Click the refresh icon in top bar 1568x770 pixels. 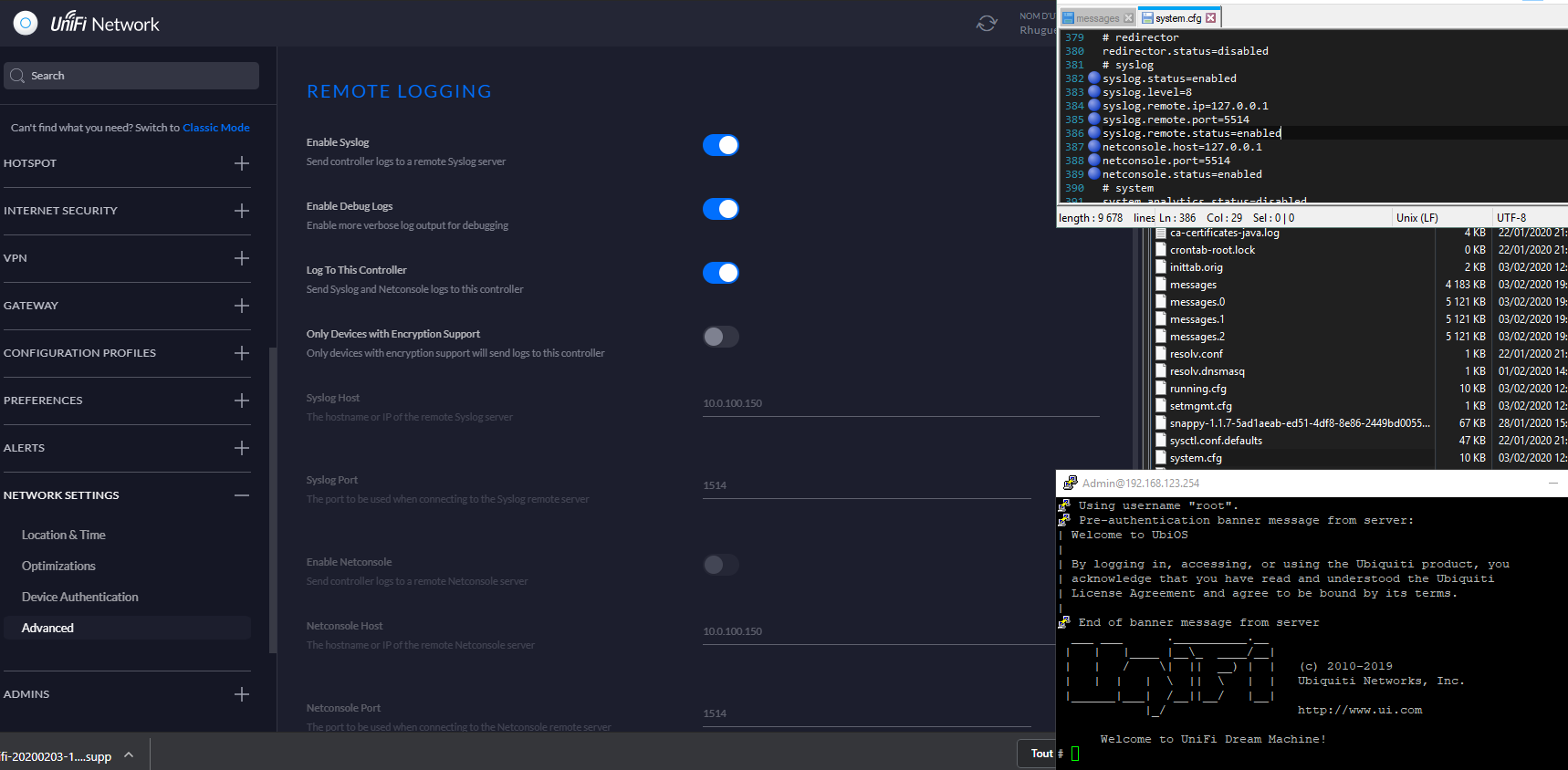tap(986, 24)
